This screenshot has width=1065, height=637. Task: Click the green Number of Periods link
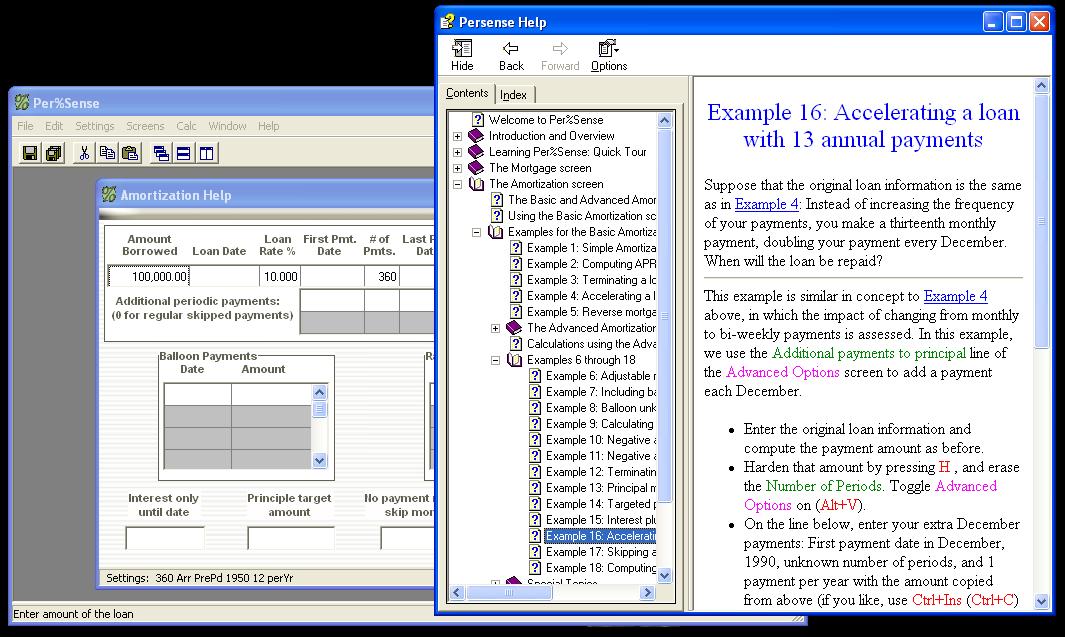[x=823, y=486]
